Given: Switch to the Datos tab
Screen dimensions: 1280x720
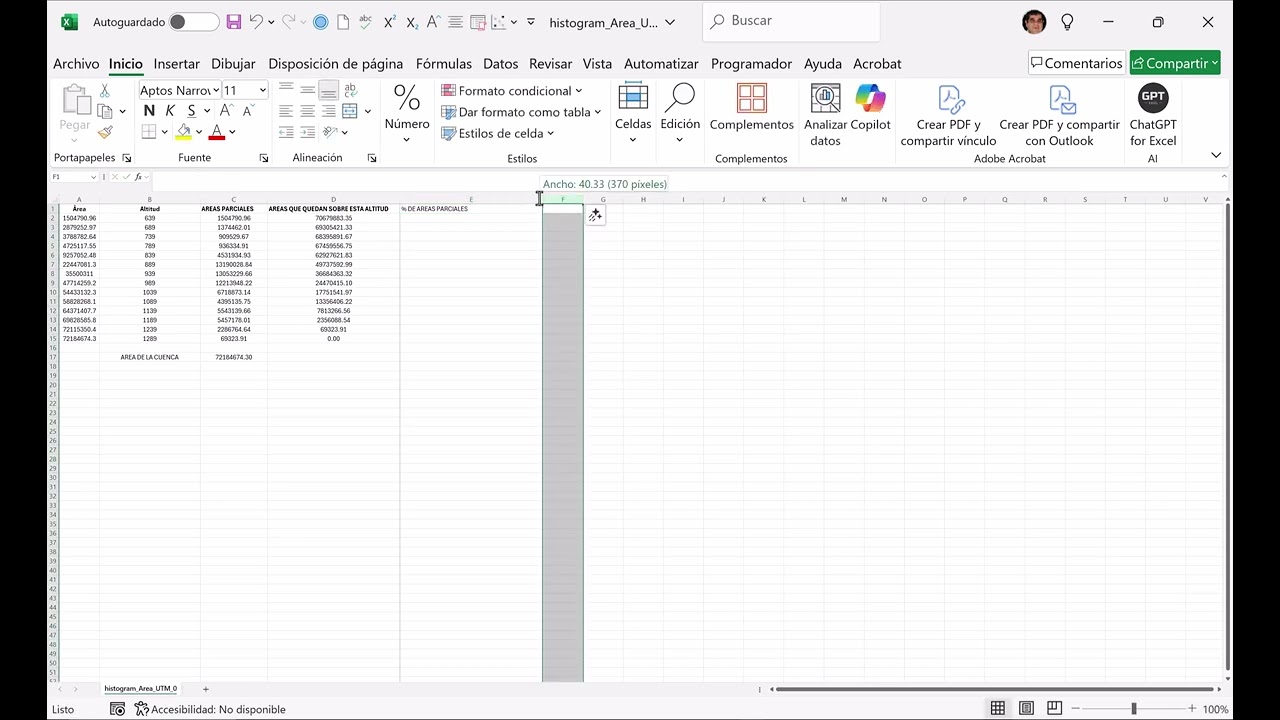Looking at the screenshot, I should tap(501, 64).
